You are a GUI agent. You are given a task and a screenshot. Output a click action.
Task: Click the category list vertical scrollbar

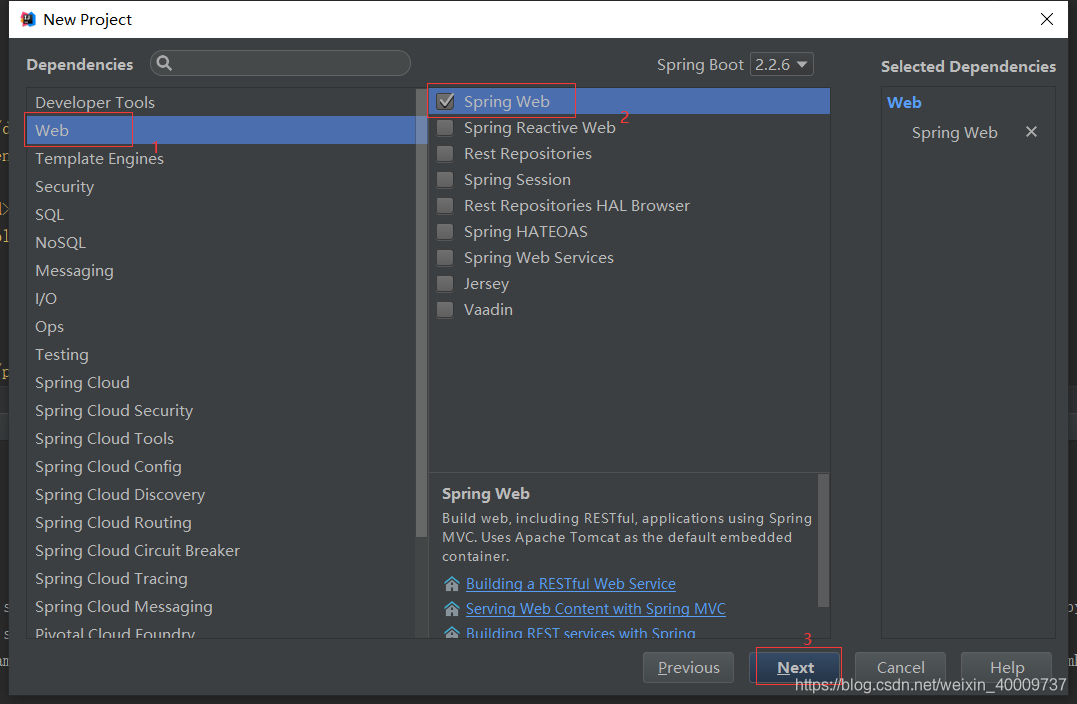coord(421,313)
